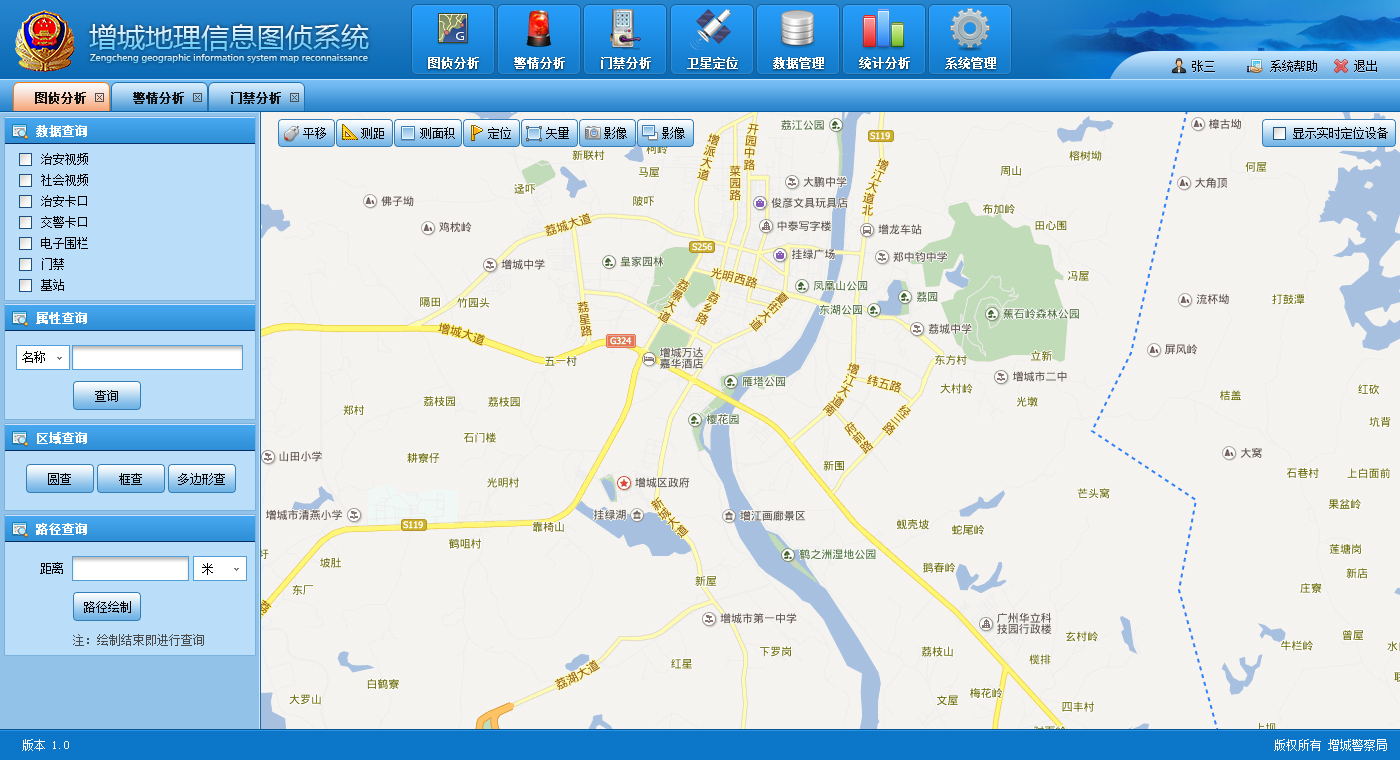Click the 影像 button with camera icon

607,133
